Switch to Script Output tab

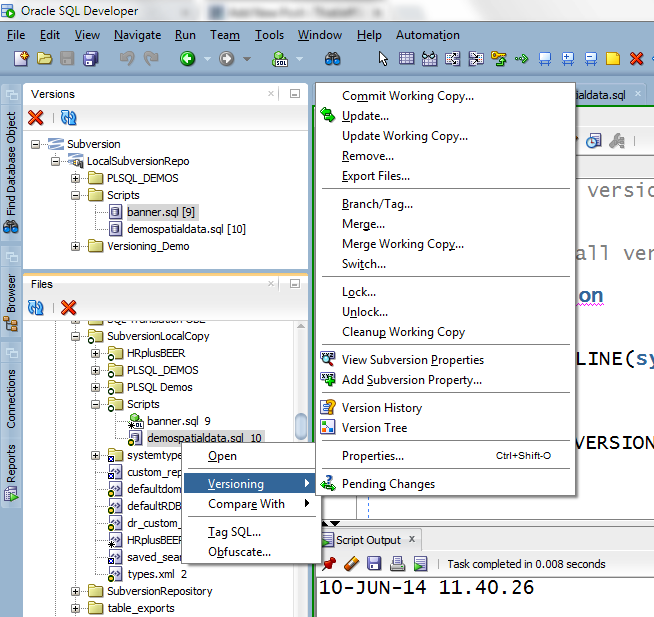[x=371, y=540]
